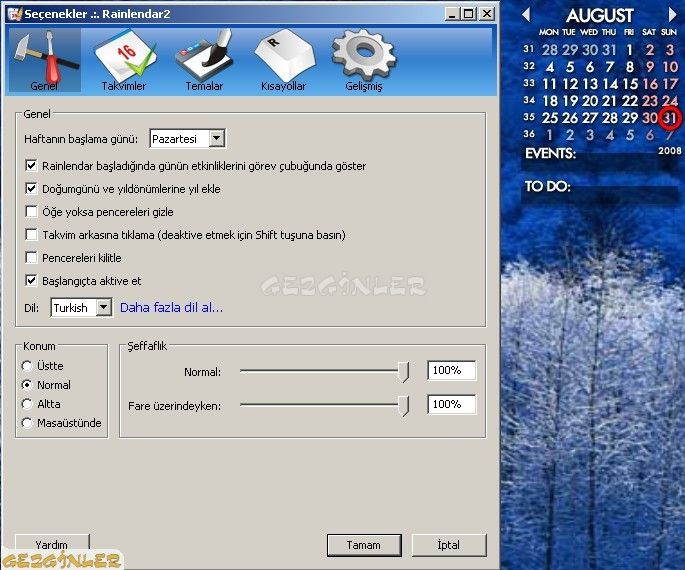This screenshot has height=570, width=685.
Task: Click the 'Fare üzerindeyken' transparency slider handle
Action: pyautogui.click(x=403, y=406)
